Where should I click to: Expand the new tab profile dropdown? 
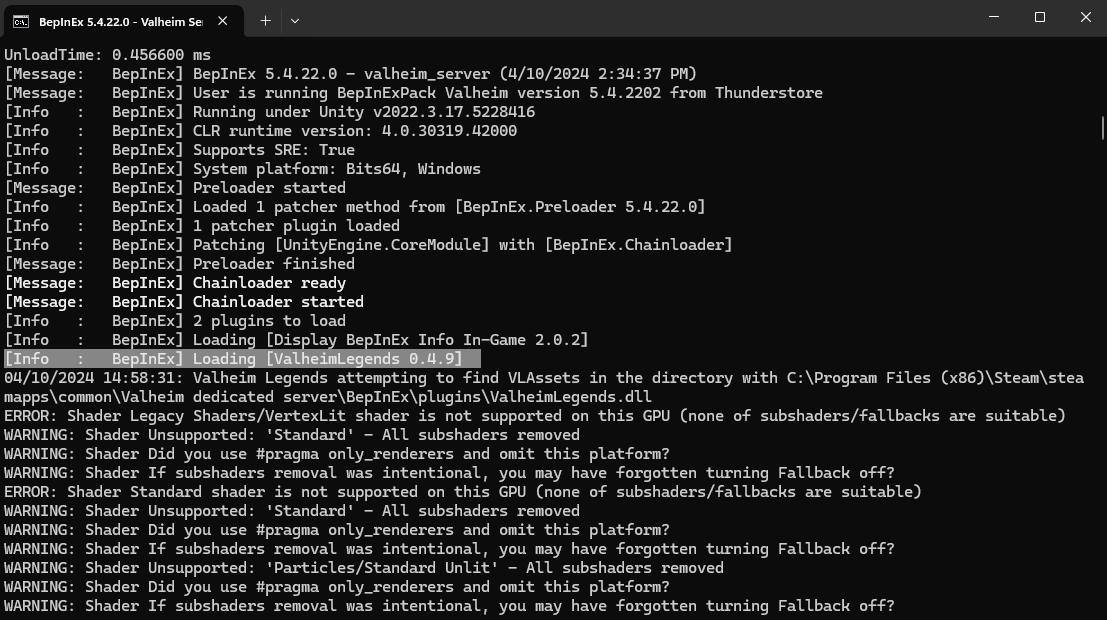tap(295, 20)
